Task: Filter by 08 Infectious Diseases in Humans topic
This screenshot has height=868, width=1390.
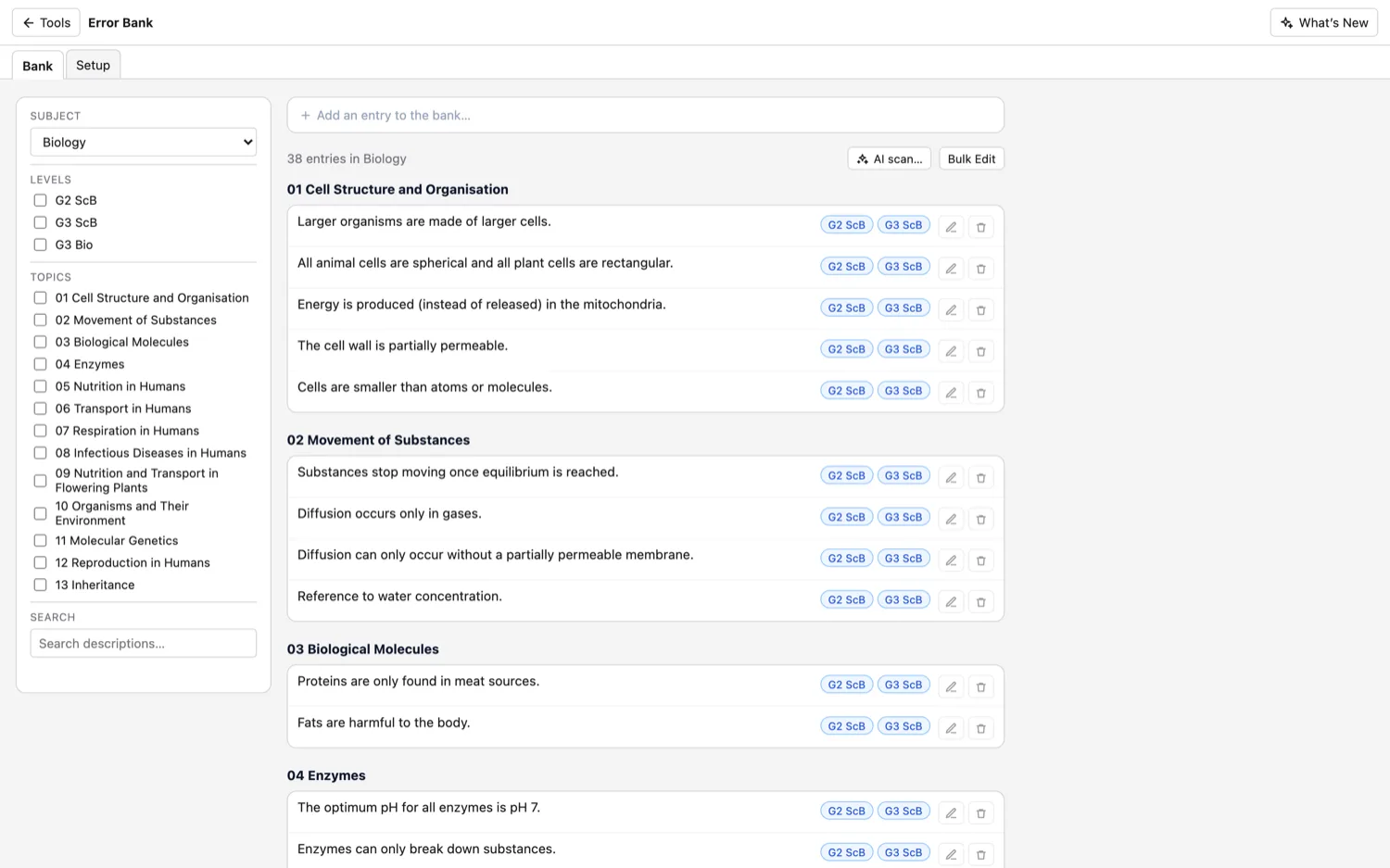Action: click(x=40, y=453)
